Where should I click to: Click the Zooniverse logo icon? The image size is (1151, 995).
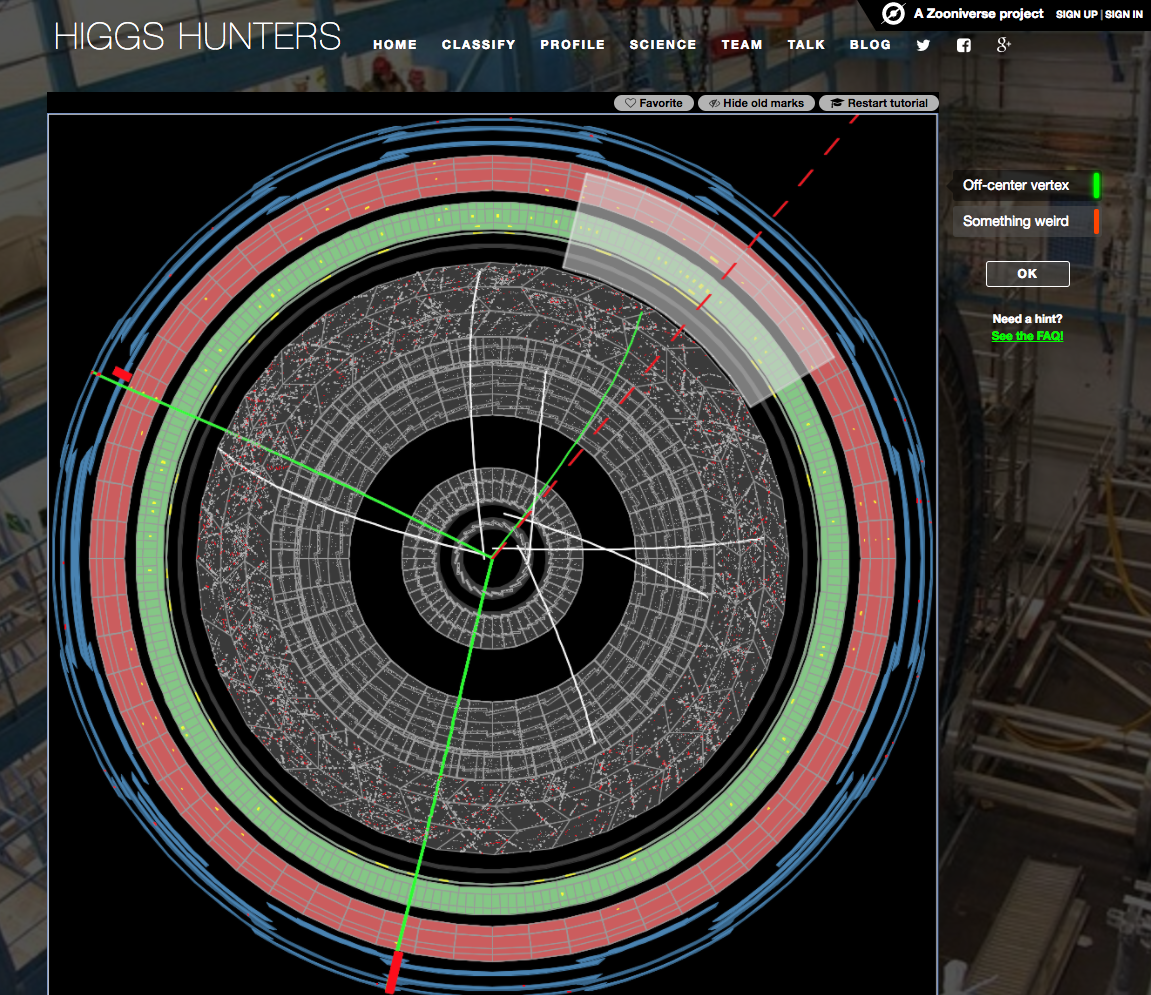click(893, 13)
